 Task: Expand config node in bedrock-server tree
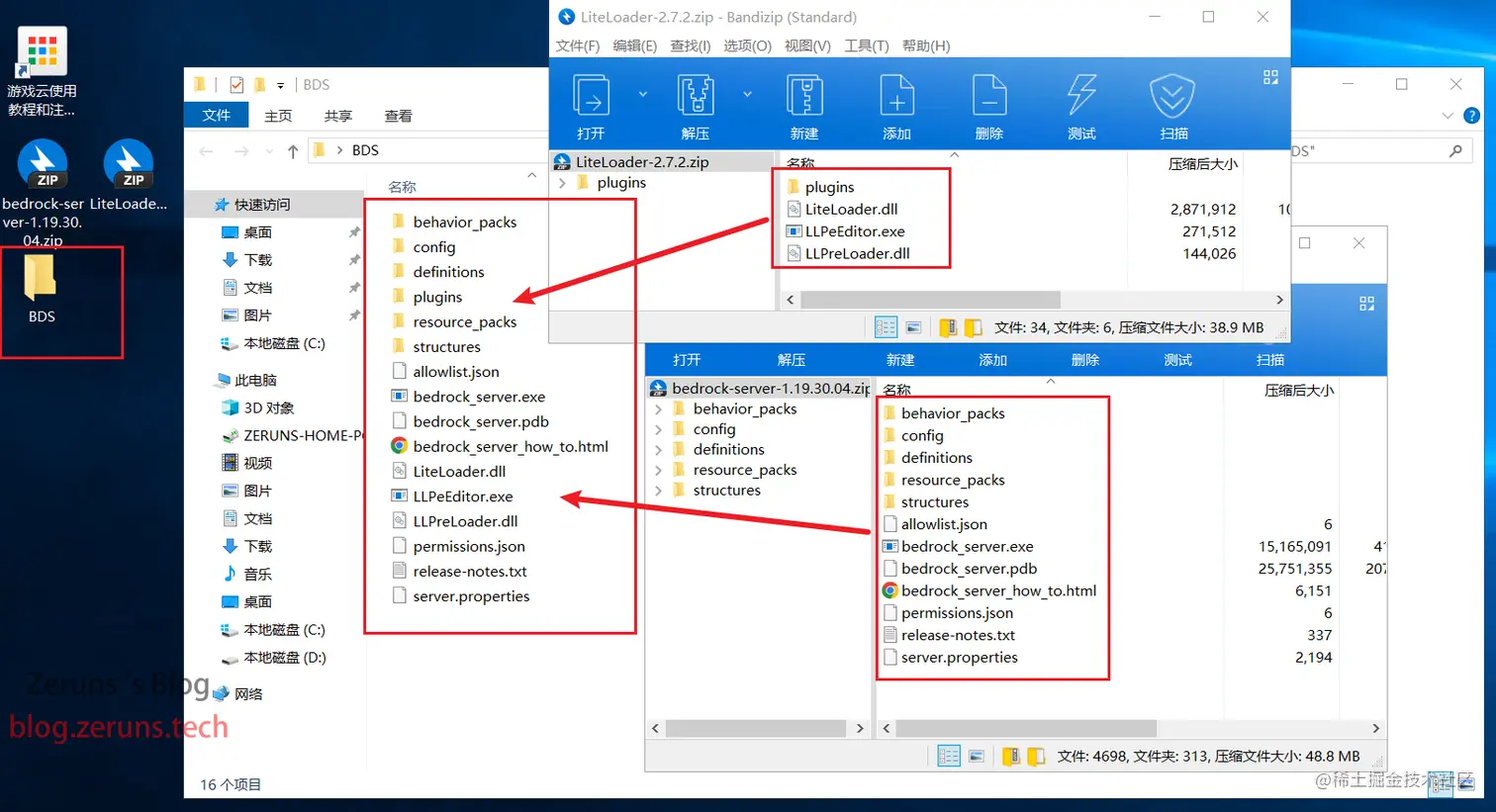click(658, 429)
